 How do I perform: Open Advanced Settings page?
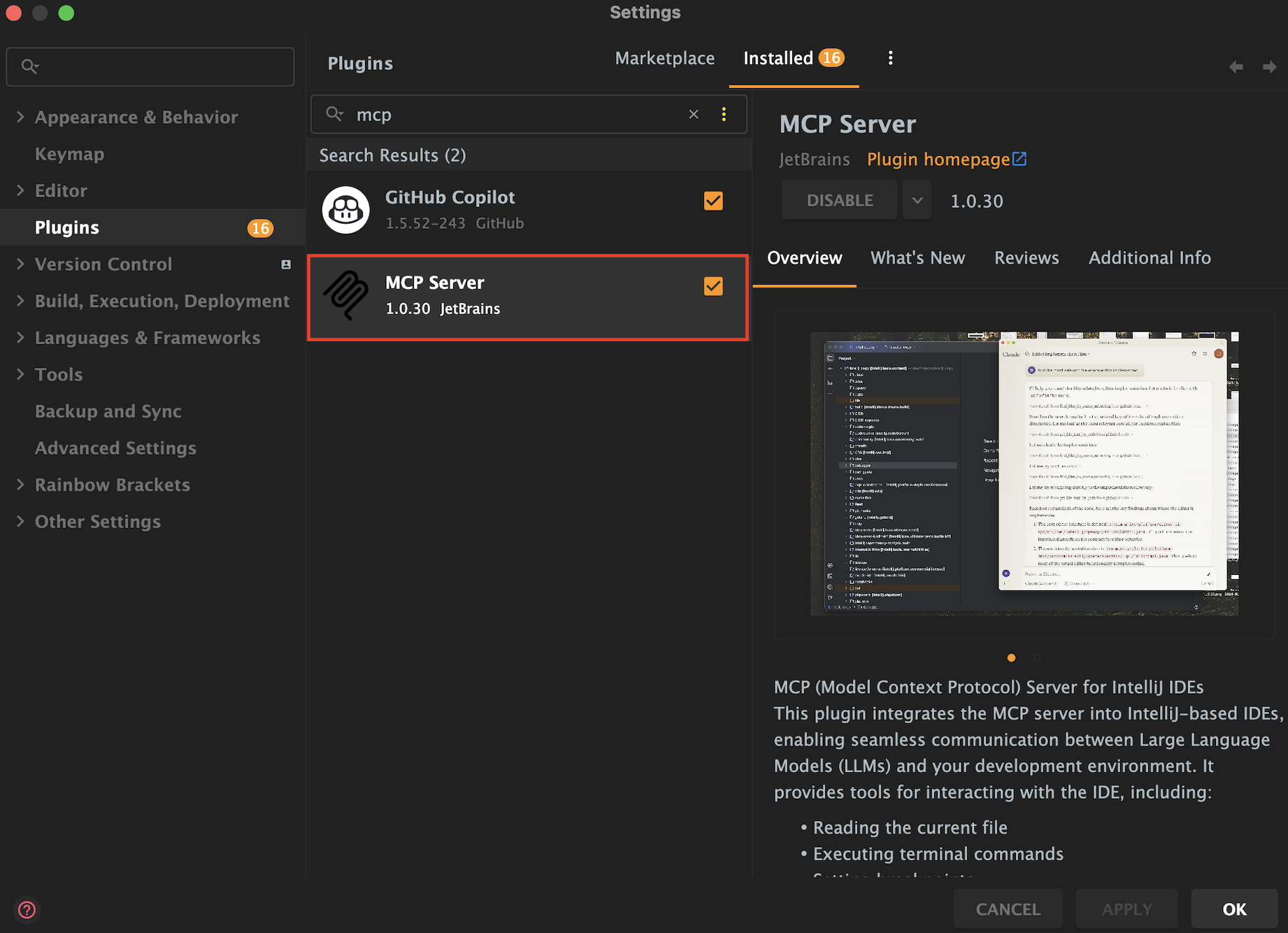click(115, 448)
